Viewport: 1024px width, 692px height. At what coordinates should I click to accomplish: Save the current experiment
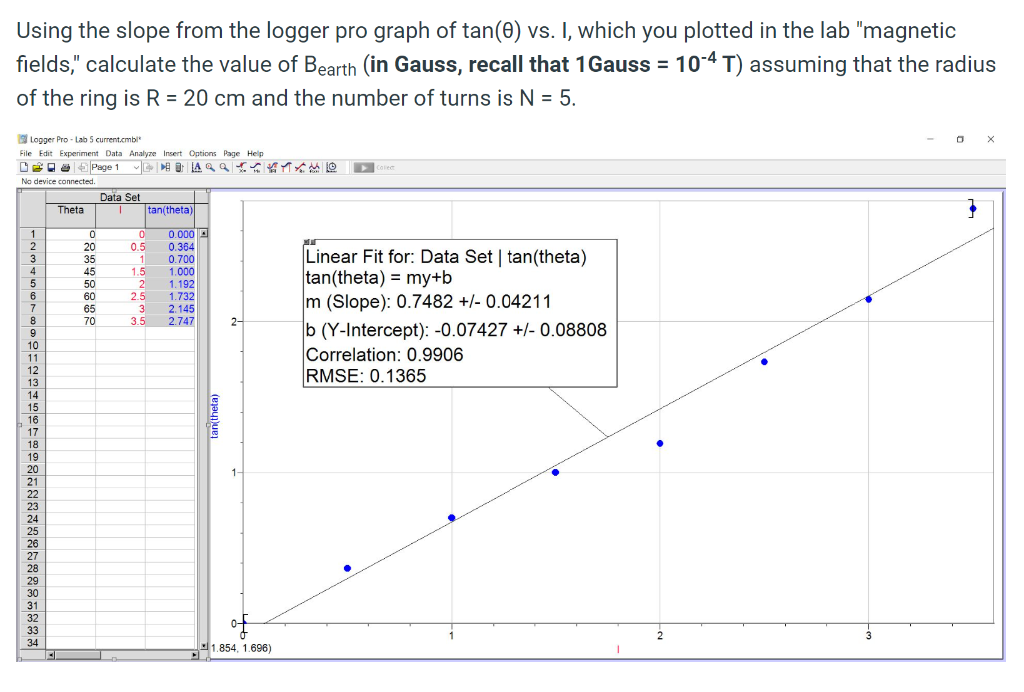pyautogui.click(x=51, y=167)
